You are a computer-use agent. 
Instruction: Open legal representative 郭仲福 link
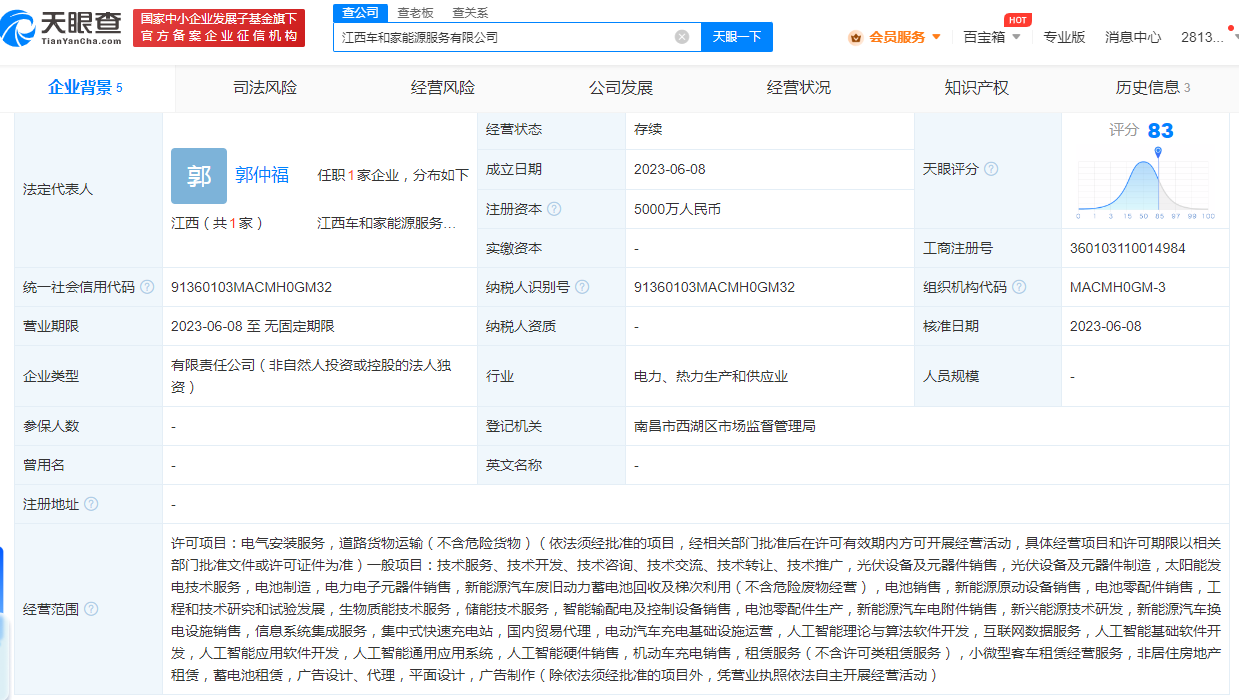[262, 175]
